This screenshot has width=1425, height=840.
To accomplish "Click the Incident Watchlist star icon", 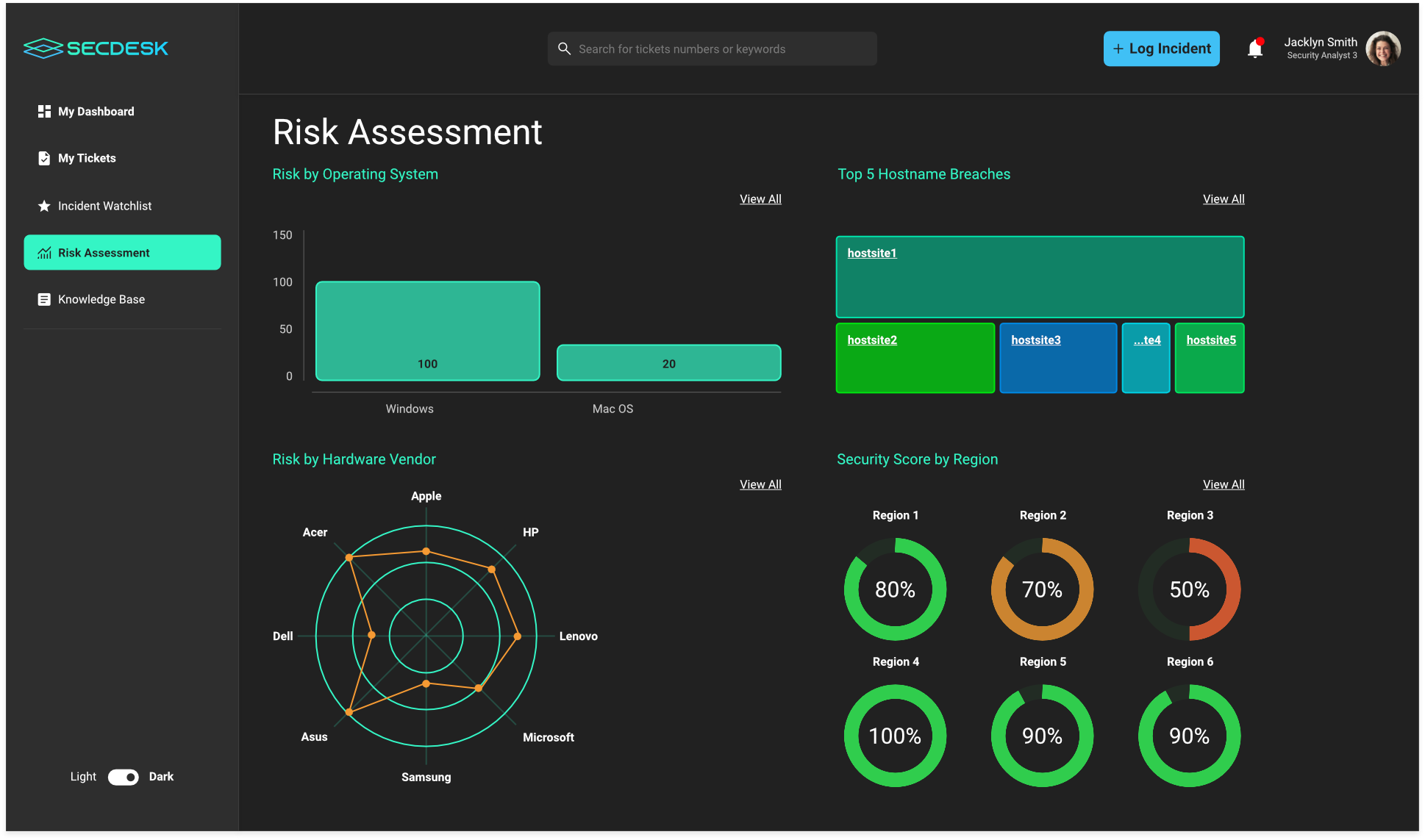I will point(44,206).
